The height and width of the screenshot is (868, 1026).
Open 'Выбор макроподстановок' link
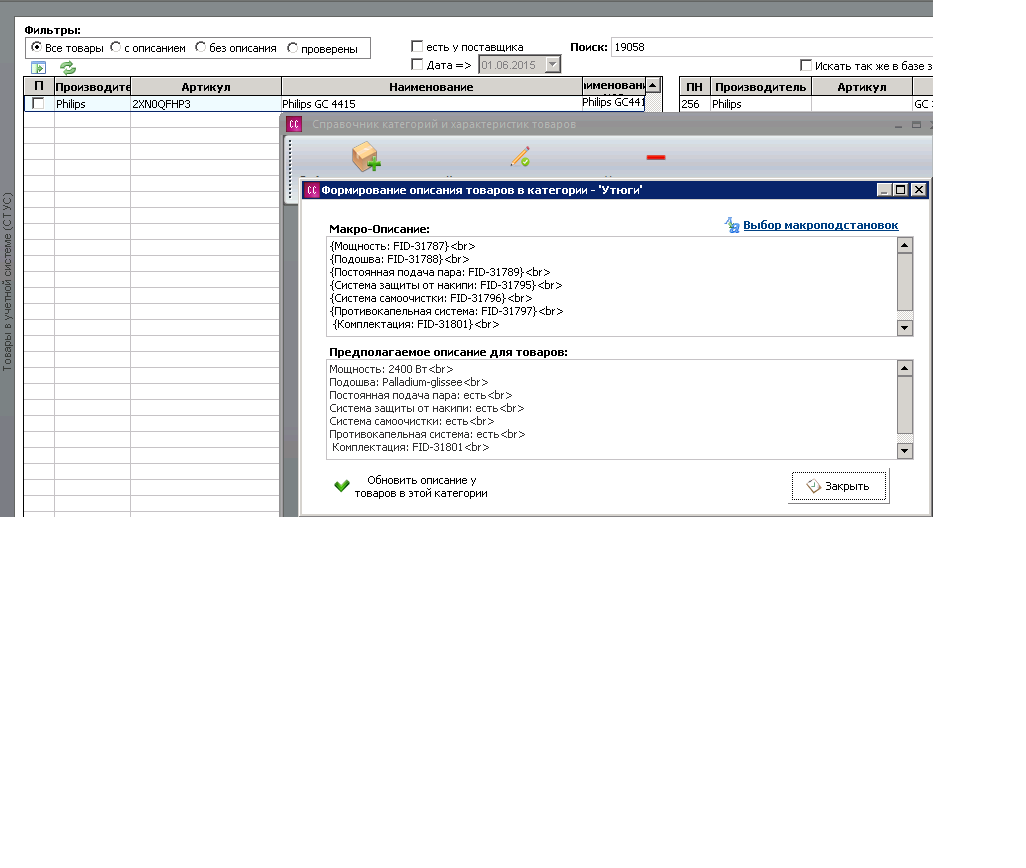pyautogui.click(x=821, y=225)
